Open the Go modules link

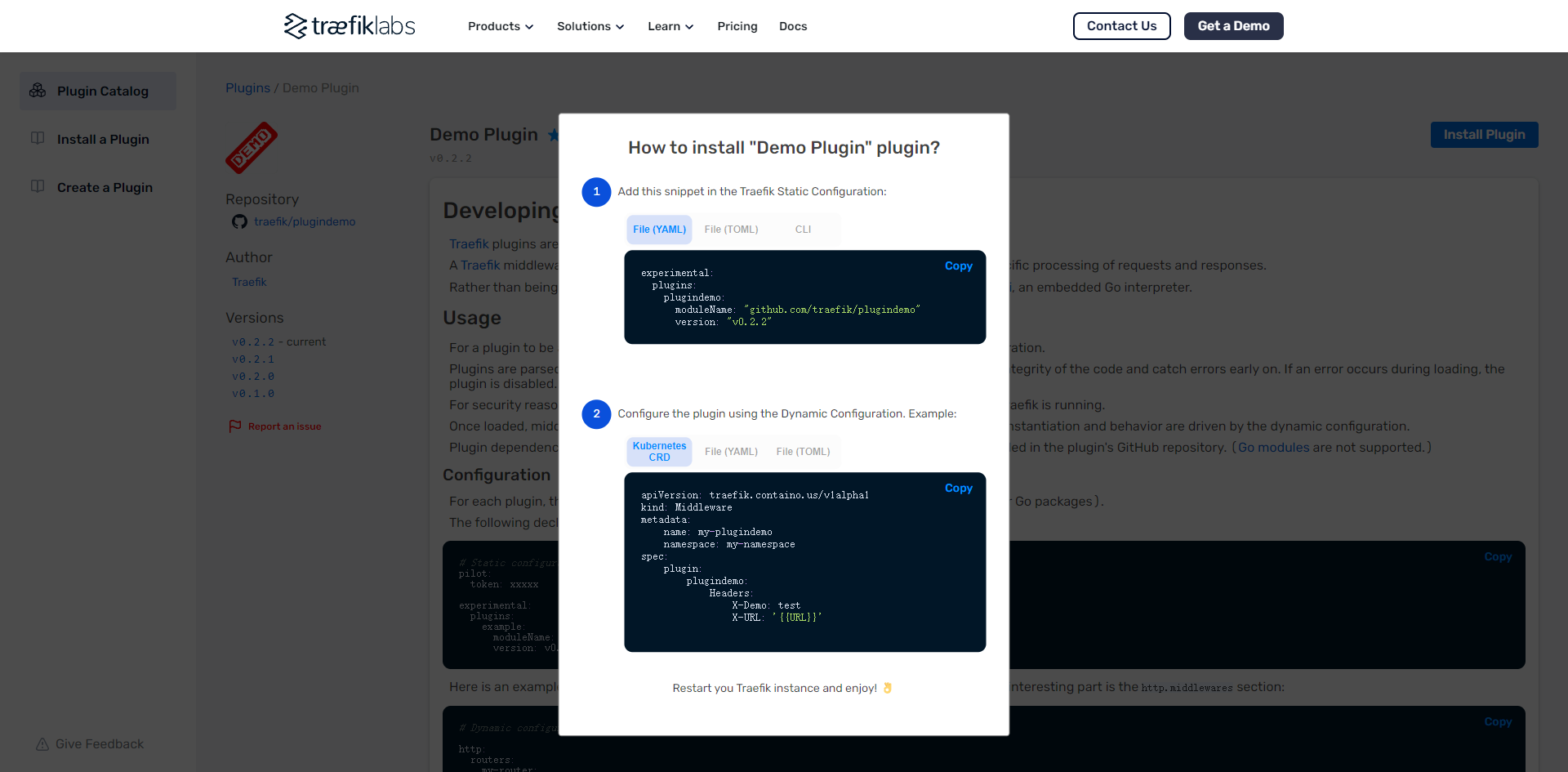[x=1273, y=448]
